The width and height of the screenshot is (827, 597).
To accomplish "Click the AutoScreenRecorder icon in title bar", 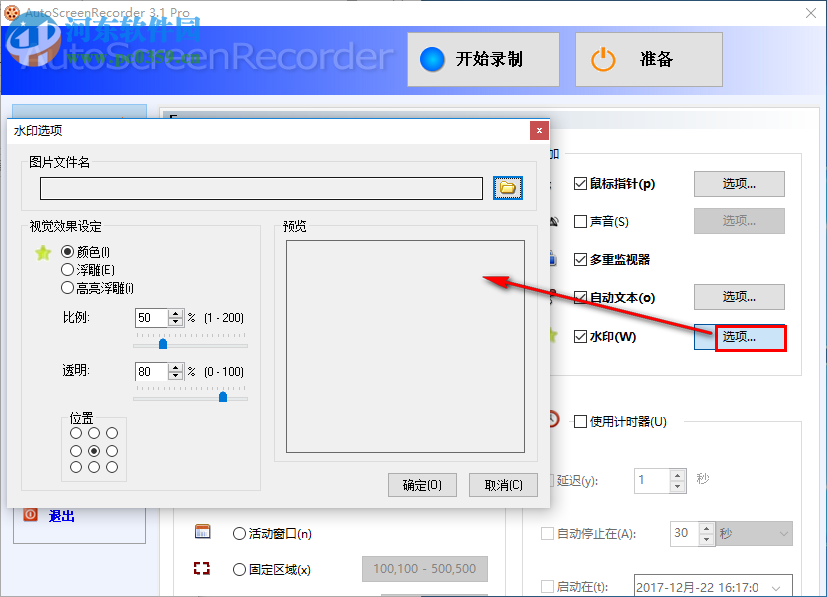I will (x=12, y=12).
